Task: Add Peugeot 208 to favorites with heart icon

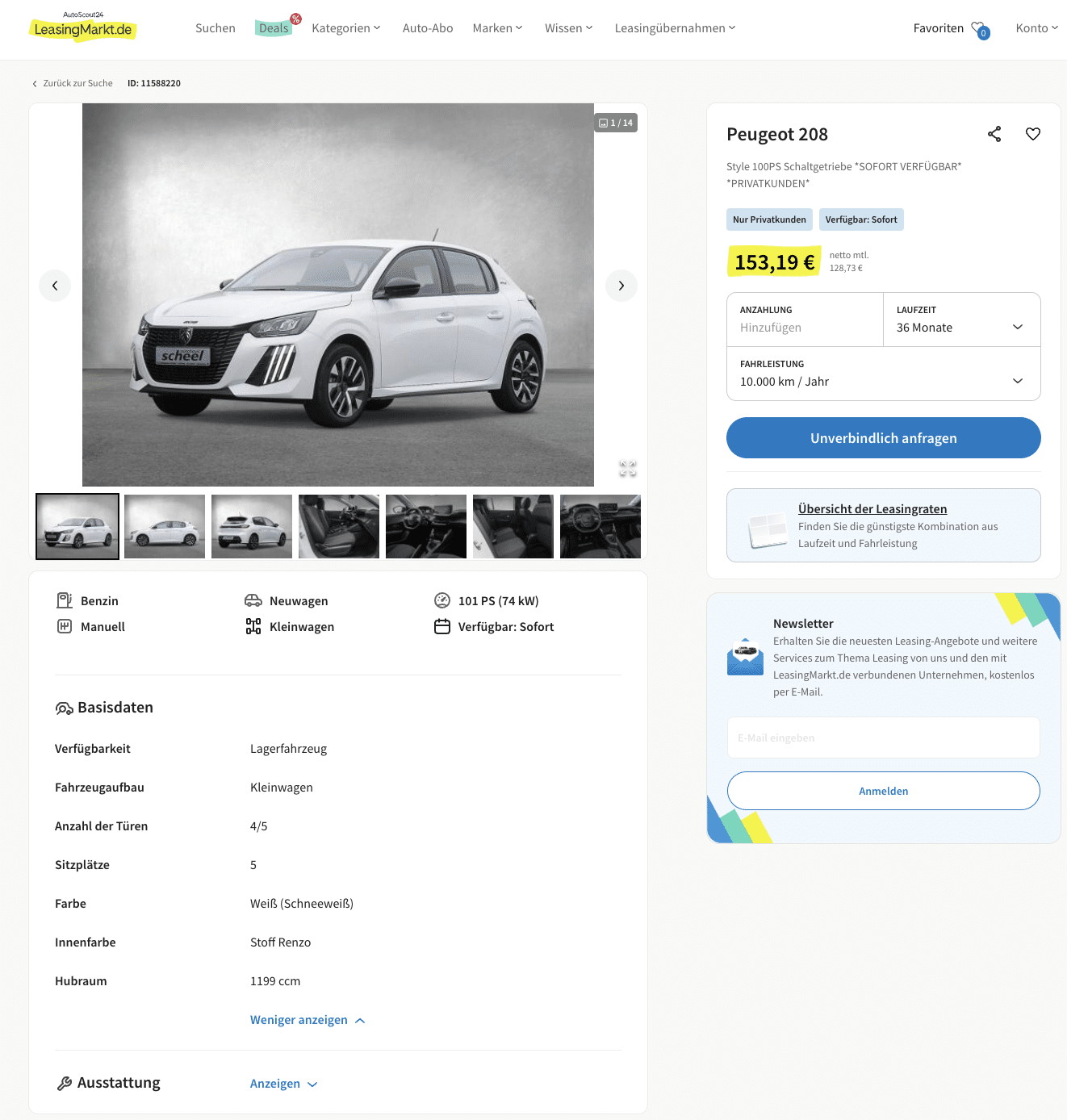Action: pos(1033,134)
